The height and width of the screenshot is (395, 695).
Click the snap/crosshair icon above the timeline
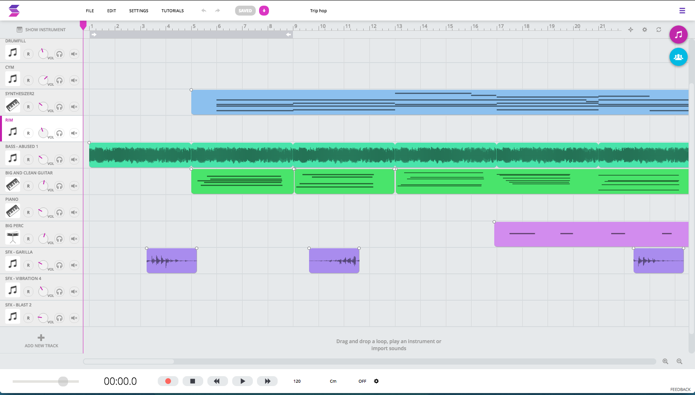click(630, 30)
